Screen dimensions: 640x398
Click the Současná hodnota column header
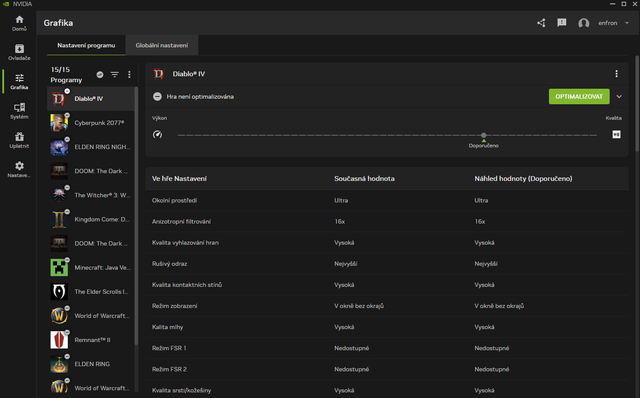[x=364, y=178]
